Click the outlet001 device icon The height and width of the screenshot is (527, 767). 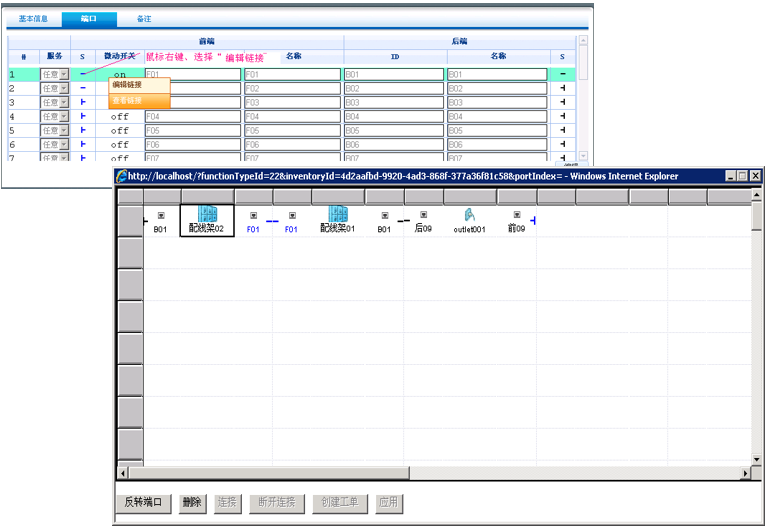coord(469,215)
